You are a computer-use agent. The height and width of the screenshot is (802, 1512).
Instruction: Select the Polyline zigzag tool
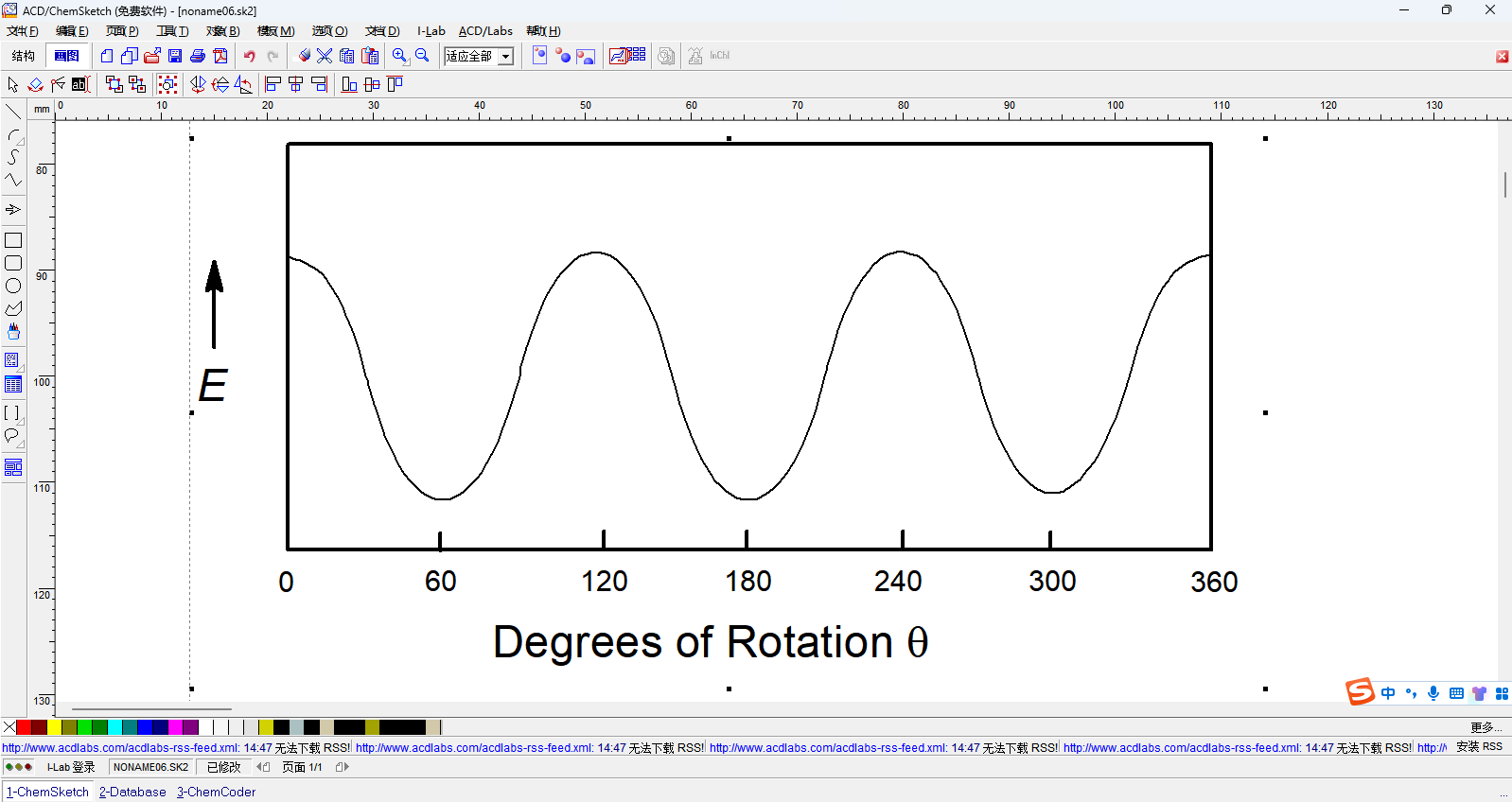[x=13, y=180]
